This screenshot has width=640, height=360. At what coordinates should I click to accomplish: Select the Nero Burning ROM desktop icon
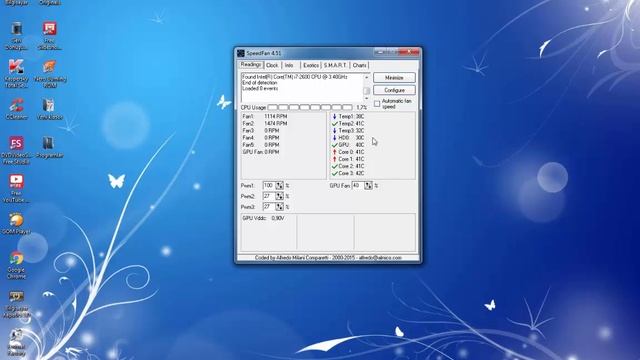click(x=50, y=73)
